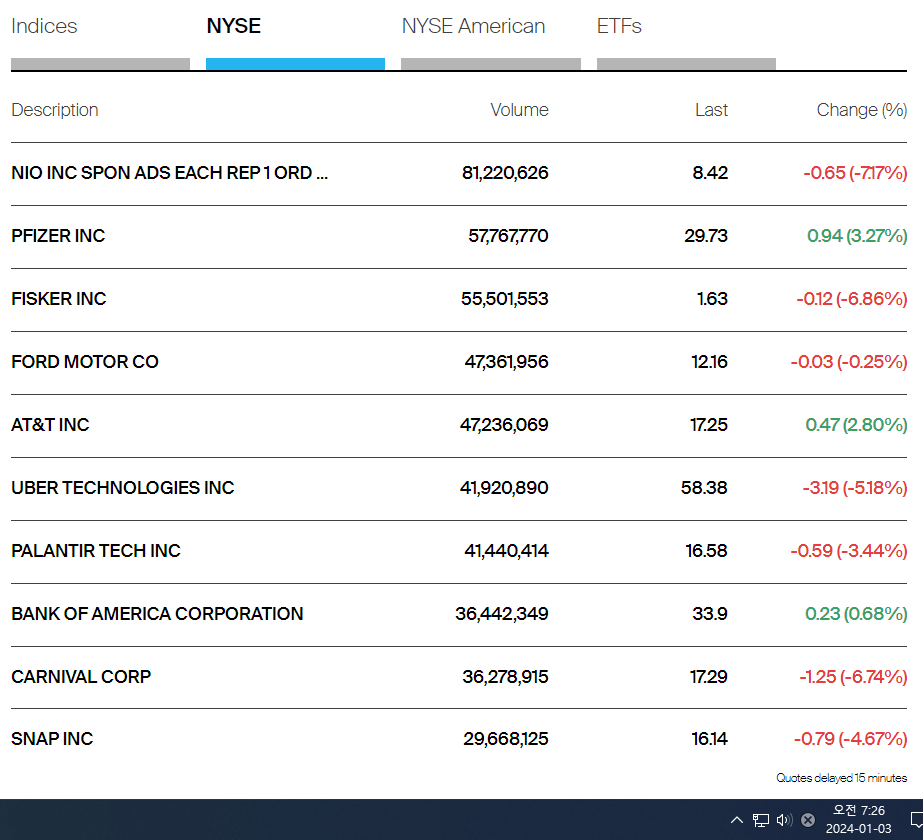The width and height of the screenshot is (923, 840).
Task: Click the Description column header
Action: coord(55,110)
